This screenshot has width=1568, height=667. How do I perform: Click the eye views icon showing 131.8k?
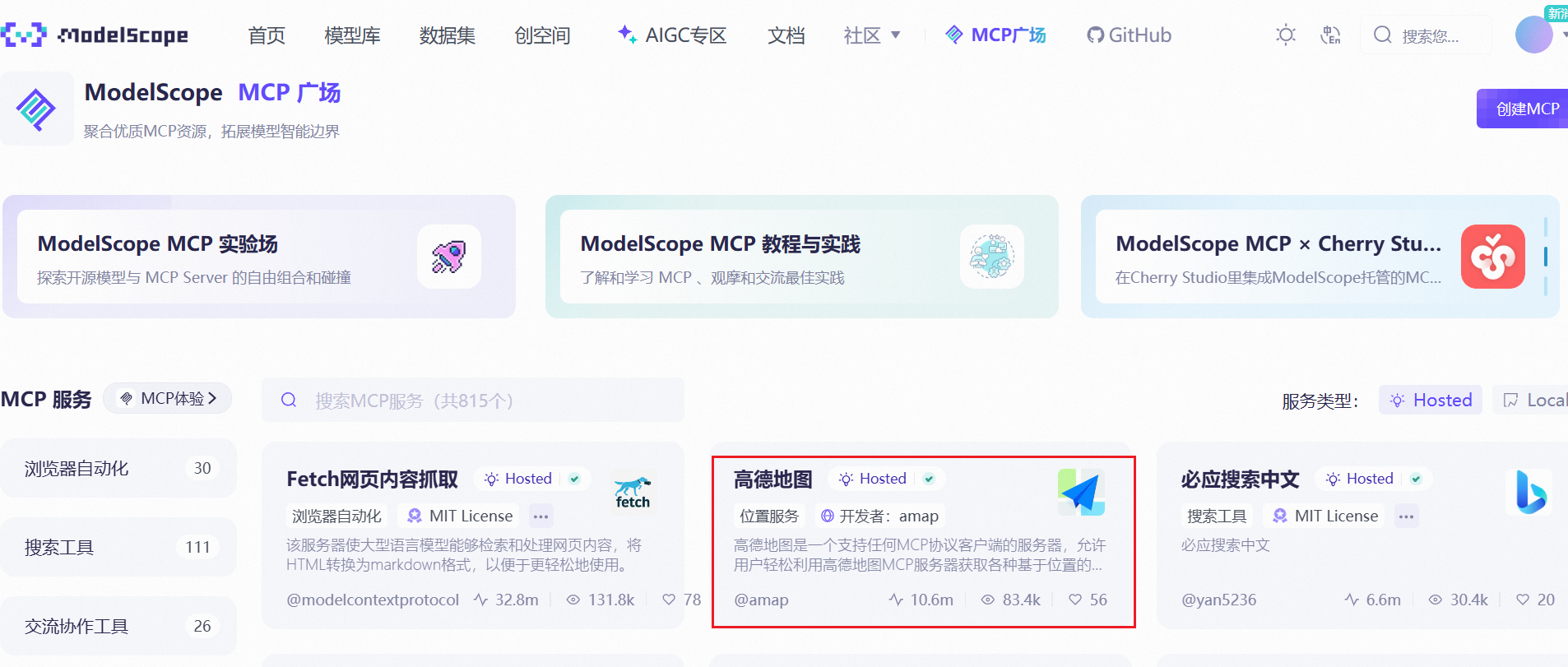pos(573,600)
